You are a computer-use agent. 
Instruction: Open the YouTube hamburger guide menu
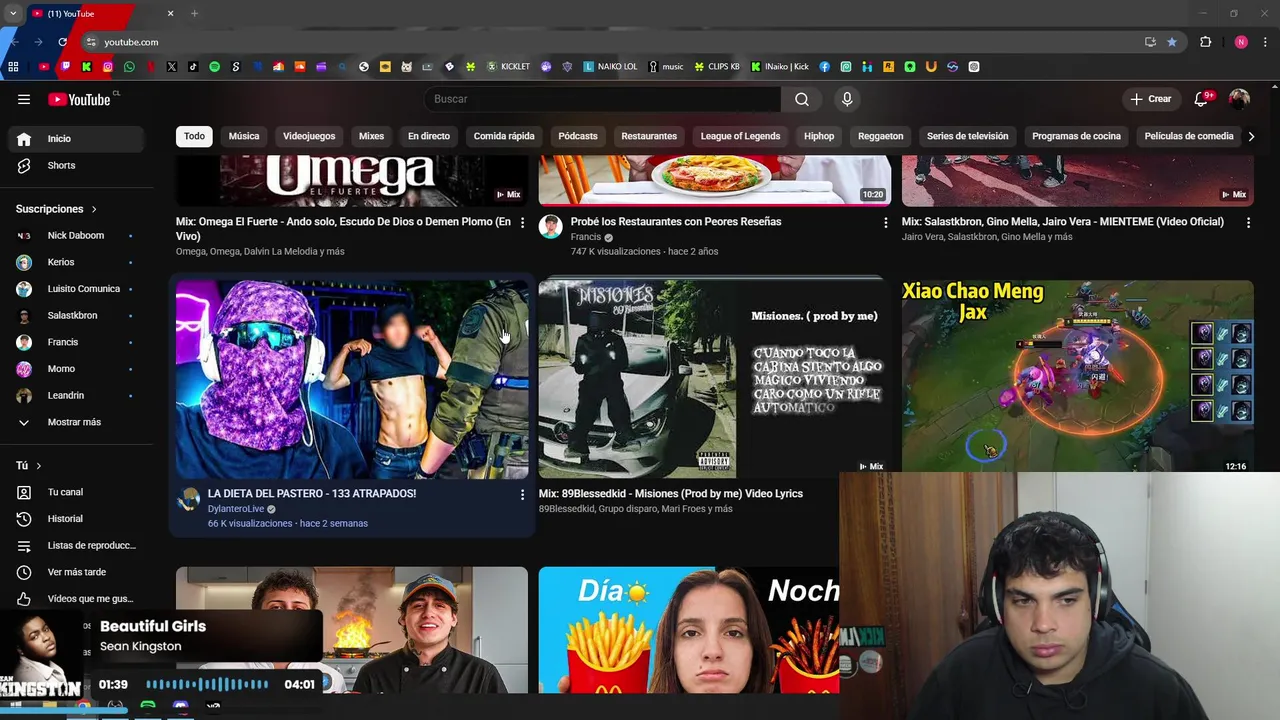[x=24, y=99]
